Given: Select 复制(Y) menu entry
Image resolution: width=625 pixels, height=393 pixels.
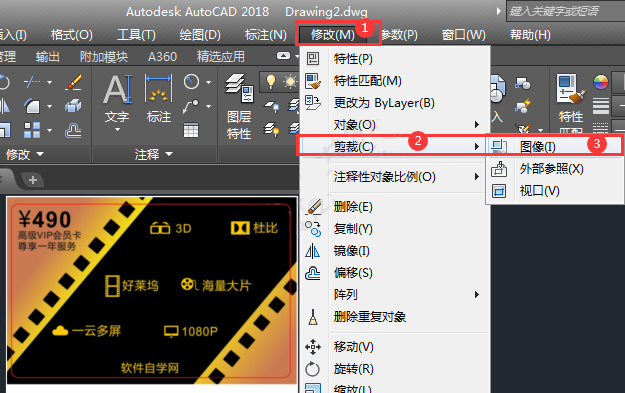Looking at the screenshot, I should click(x=395, y=229).
